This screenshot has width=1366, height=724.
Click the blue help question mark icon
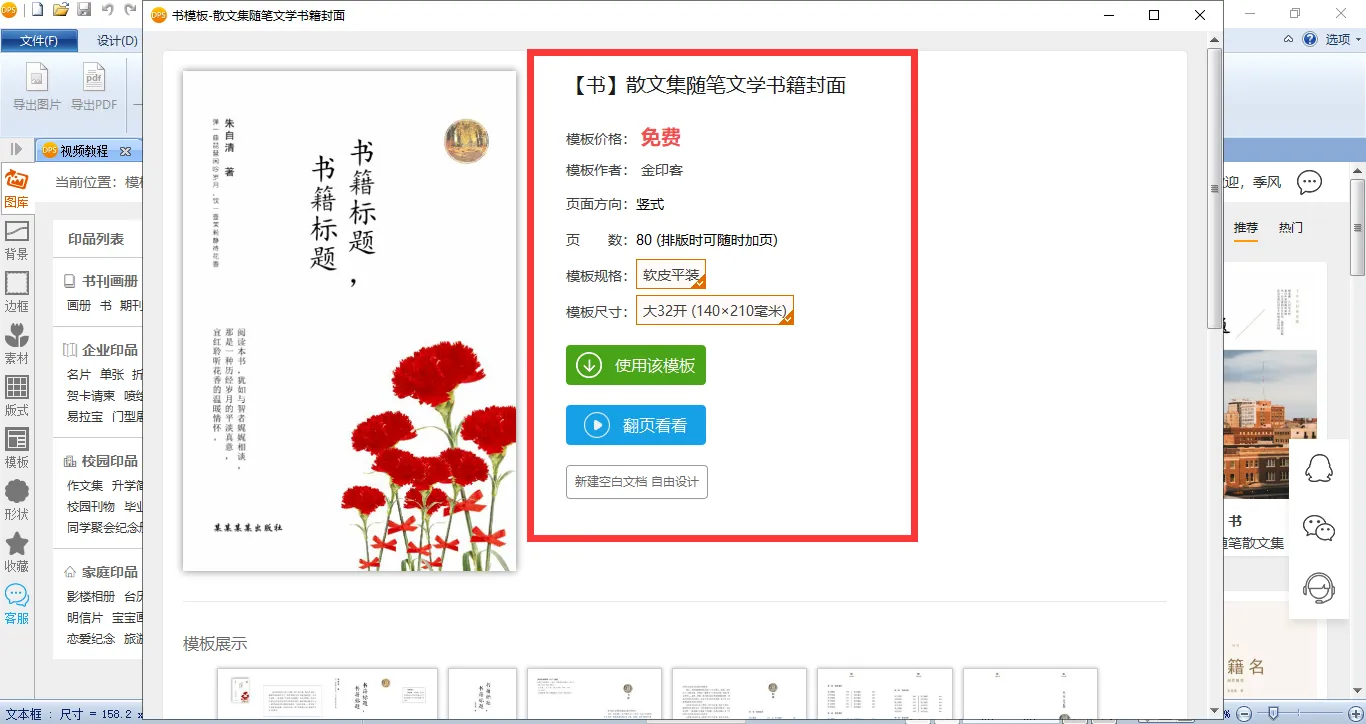coord(1311,39)
